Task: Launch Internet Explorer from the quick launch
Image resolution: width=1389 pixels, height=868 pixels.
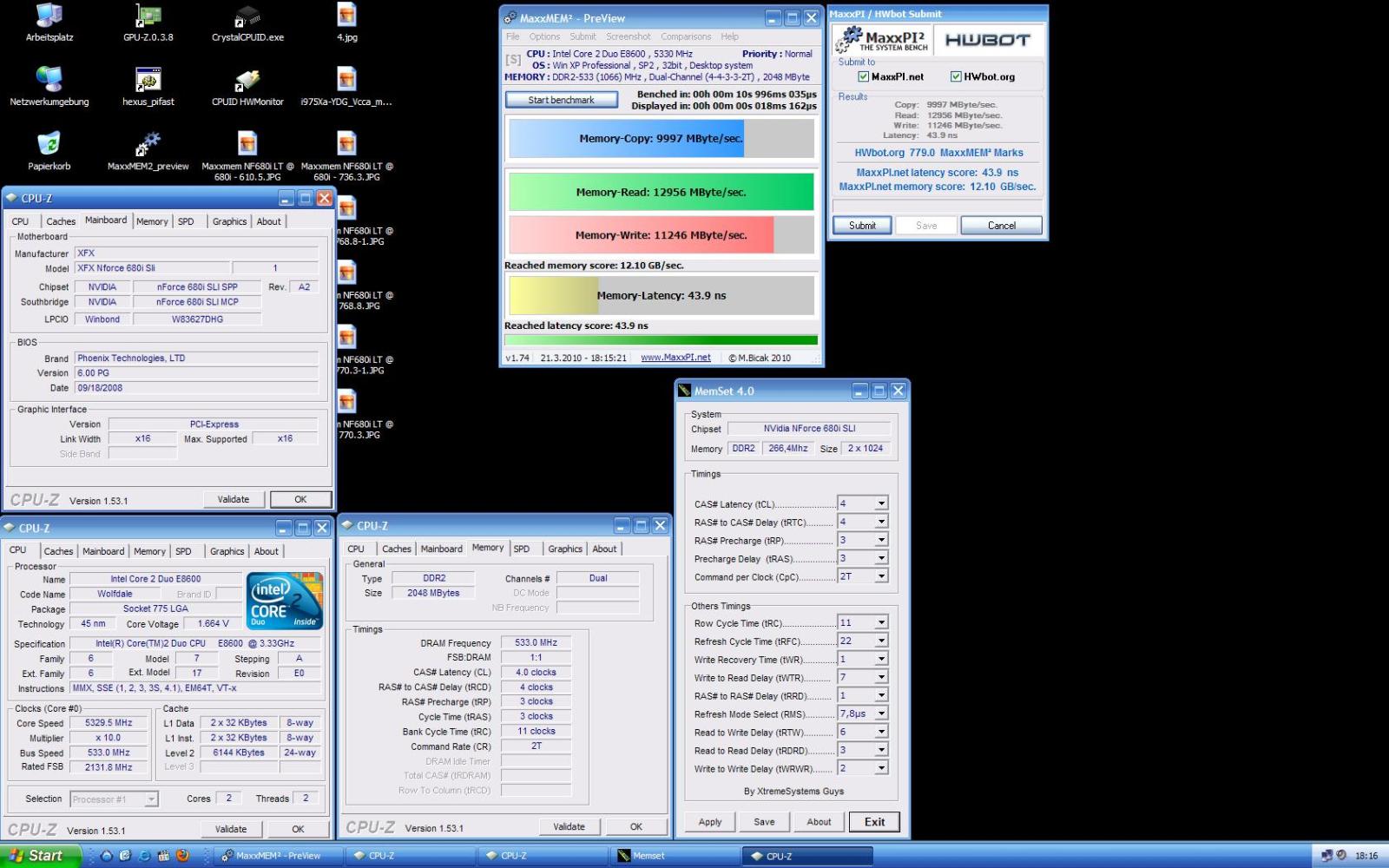Action: (x=144, y=856)
